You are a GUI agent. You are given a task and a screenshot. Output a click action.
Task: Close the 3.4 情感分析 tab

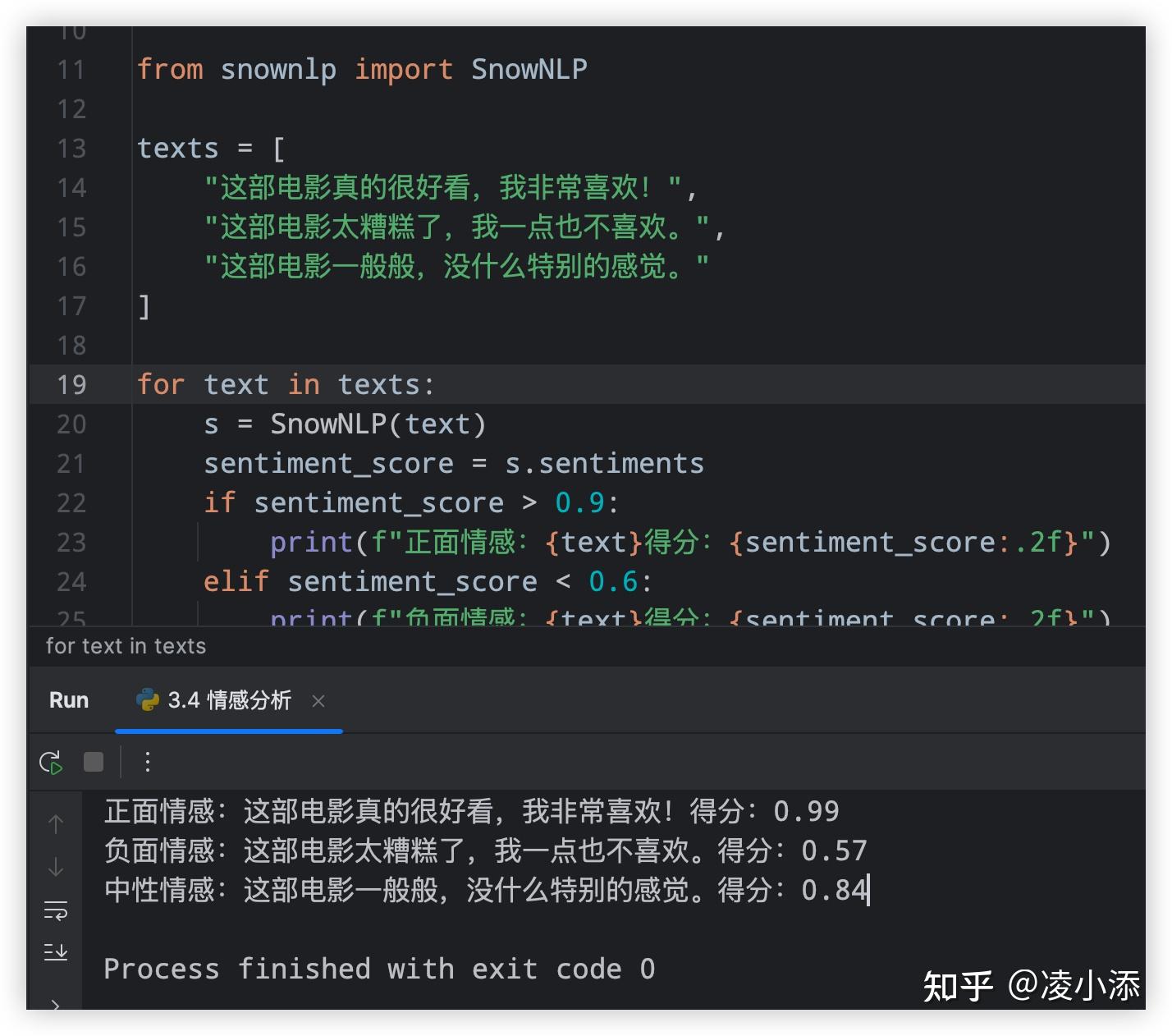318,702
